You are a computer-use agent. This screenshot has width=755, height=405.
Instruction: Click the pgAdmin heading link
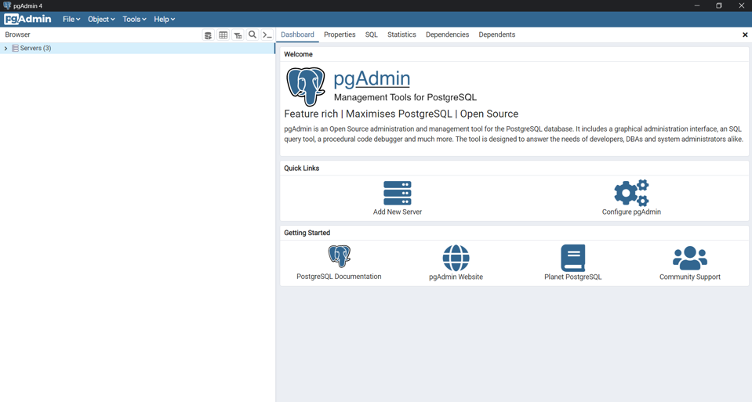[372, 78]
